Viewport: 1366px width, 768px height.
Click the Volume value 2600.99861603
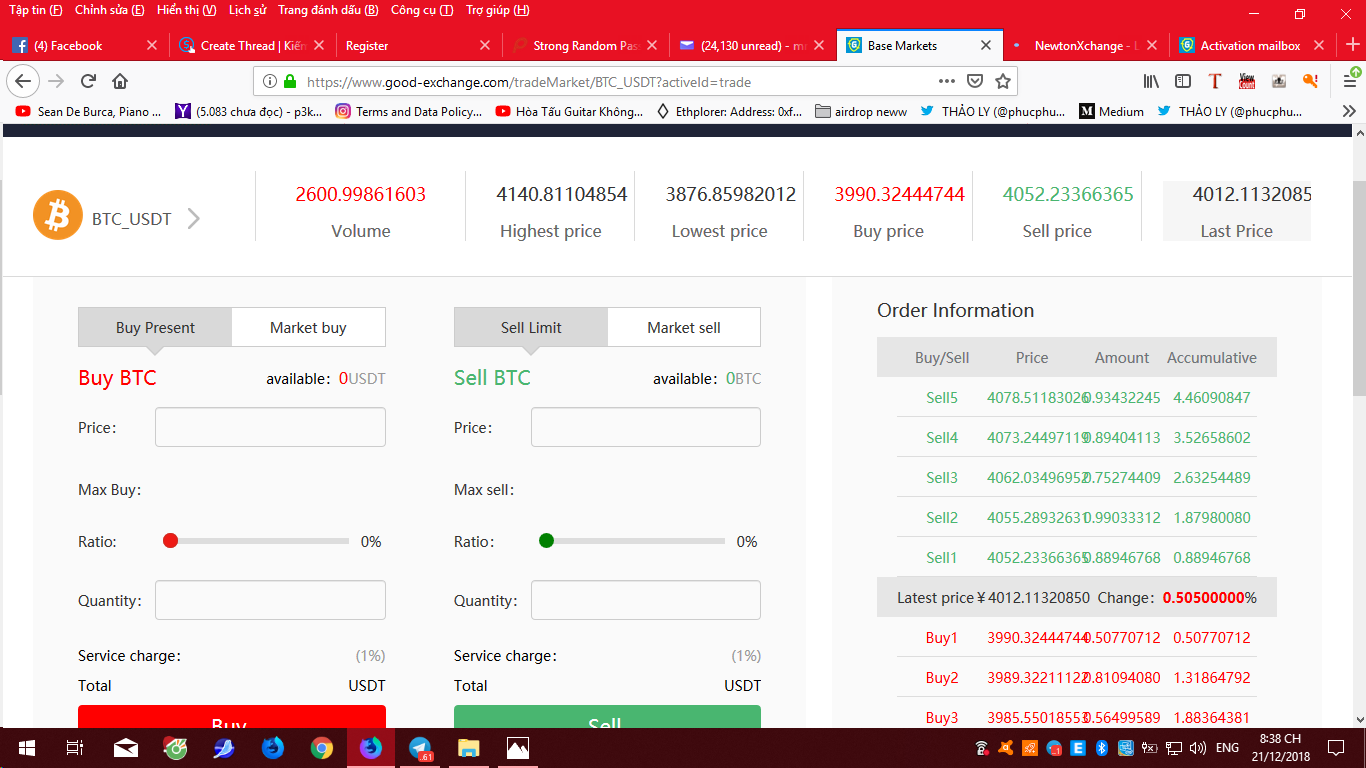[361, 194]
